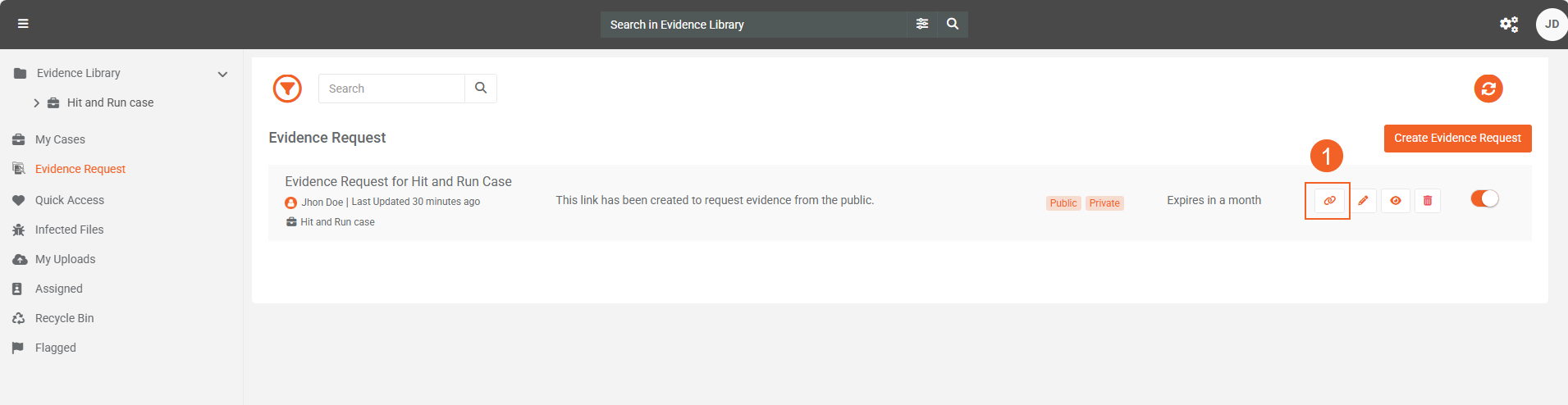Open Evidence Request for Hit and Run Case
The height and width of the screenshot is (405, 1568).
398,181
